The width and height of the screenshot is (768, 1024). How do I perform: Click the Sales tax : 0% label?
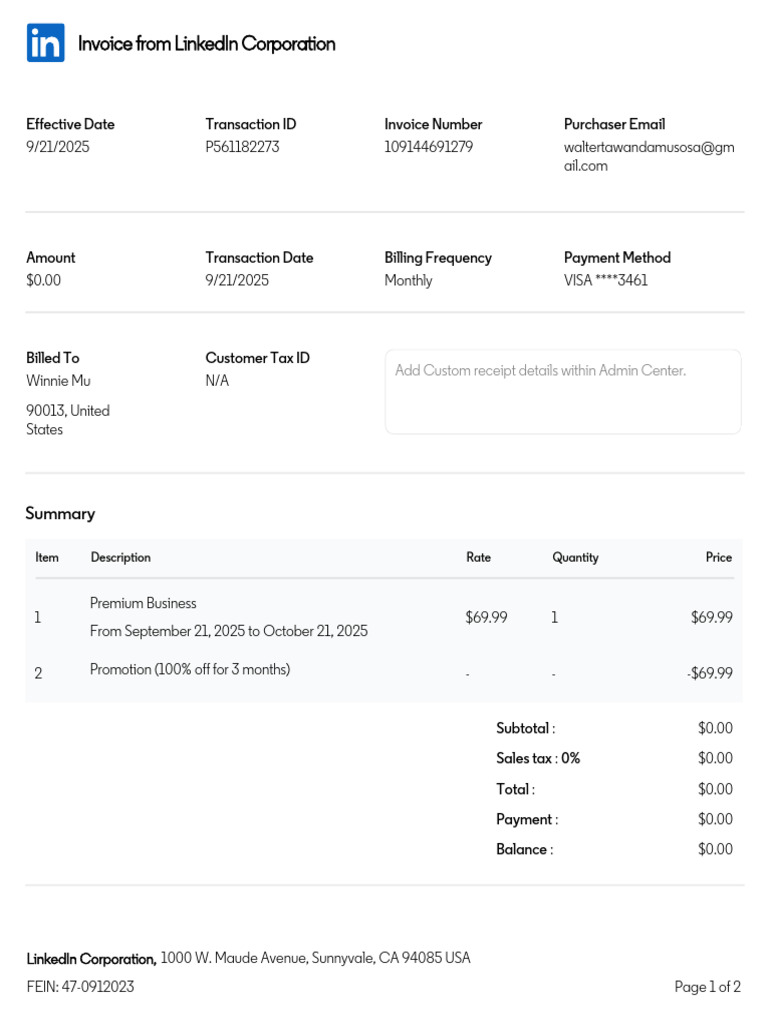[538, 758]
